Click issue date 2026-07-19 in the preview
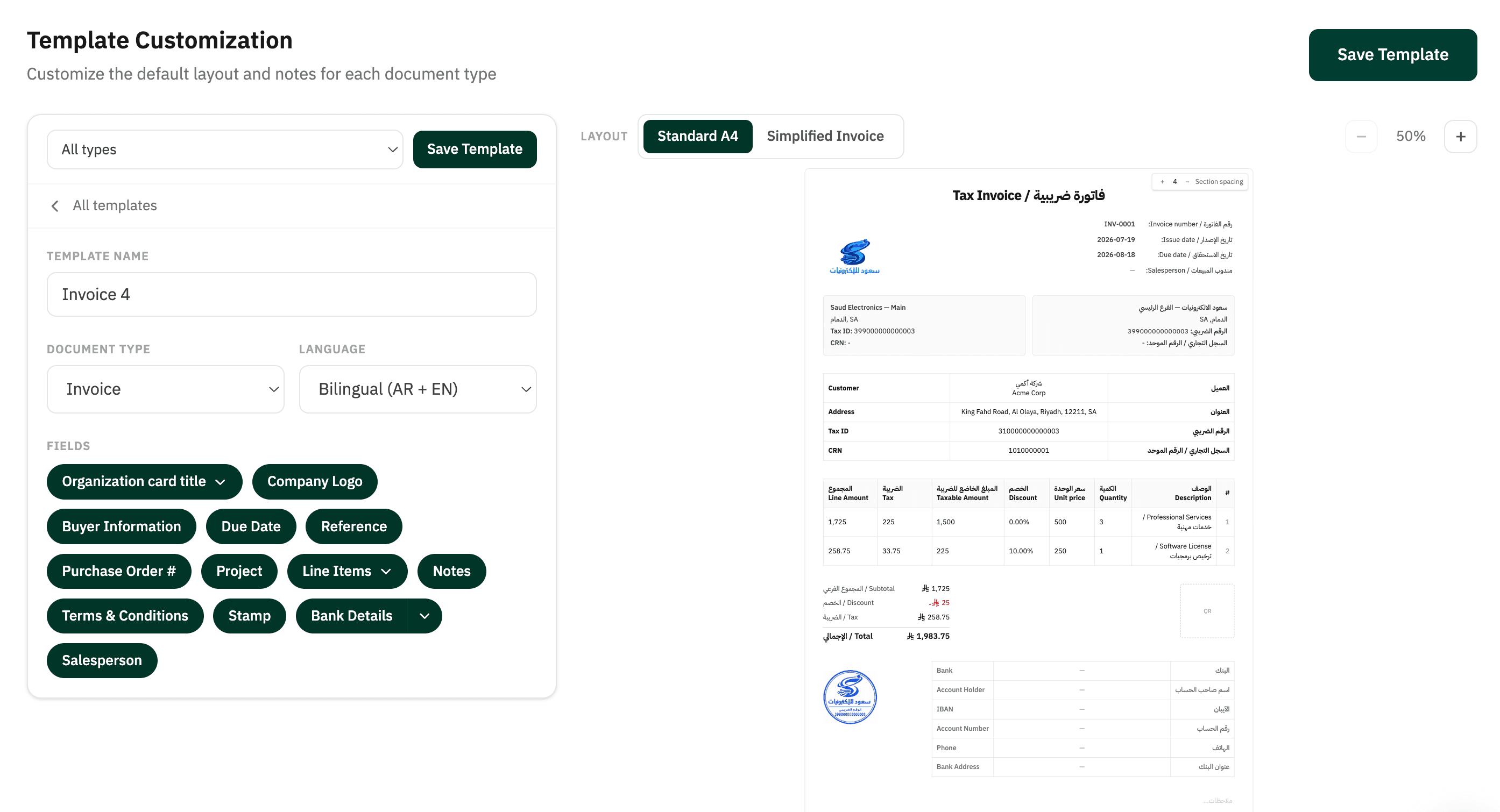Screen dimensions: 1500x812 click(x=1116, y=240)
